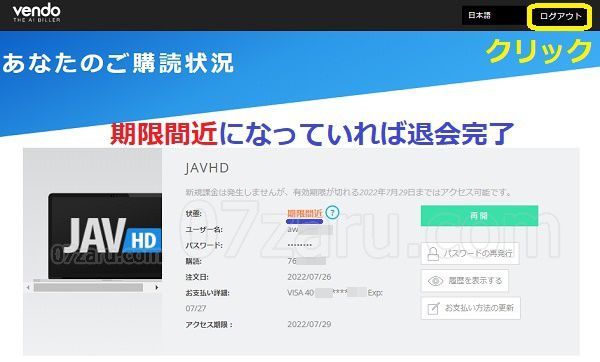Click the JAVHD laptop thumbnail image
Image resolution: width=600 pixels, height=362 pixels.
click(x=105, y=236)
